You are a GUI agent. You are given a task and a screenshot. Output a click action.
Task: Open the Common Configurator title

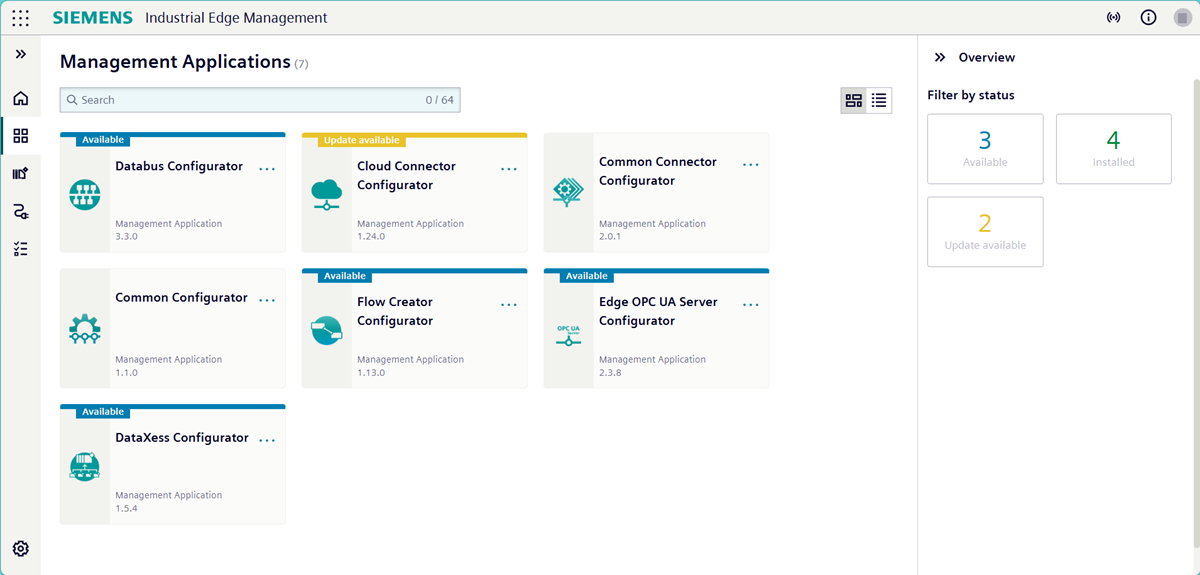tap(181, 297)
